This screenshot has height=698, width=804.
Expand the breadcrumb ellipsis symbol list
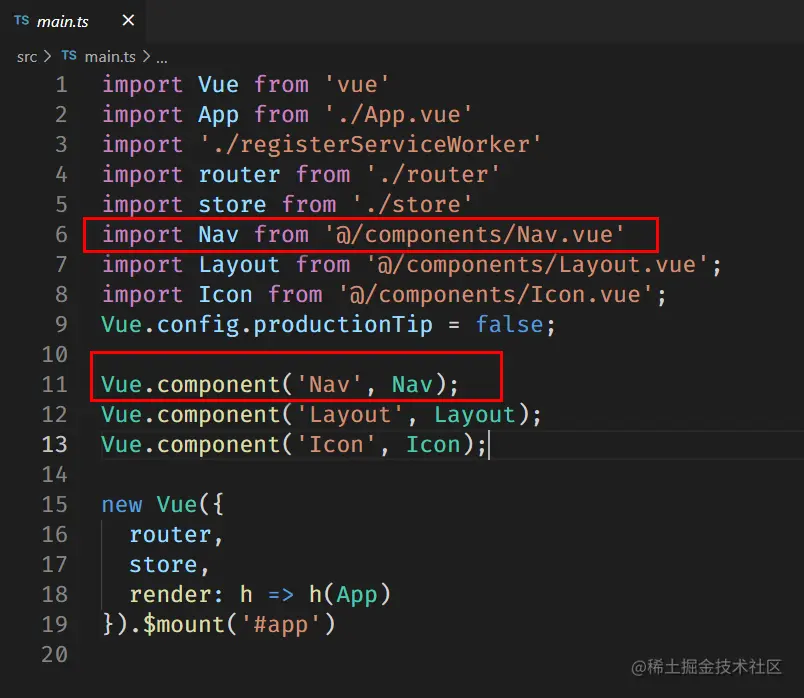tap(162, 58)
